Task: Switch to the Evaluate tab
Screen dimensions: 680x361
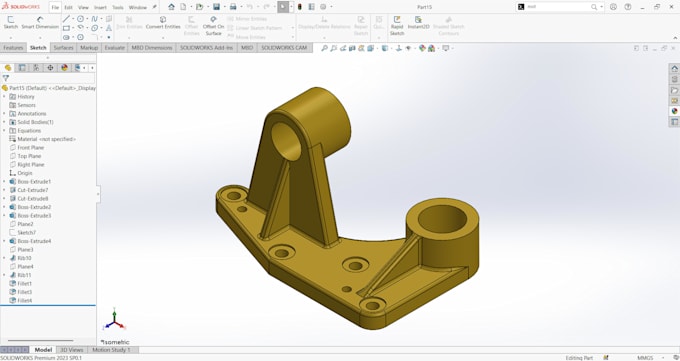Action: [x=114, y=48]
